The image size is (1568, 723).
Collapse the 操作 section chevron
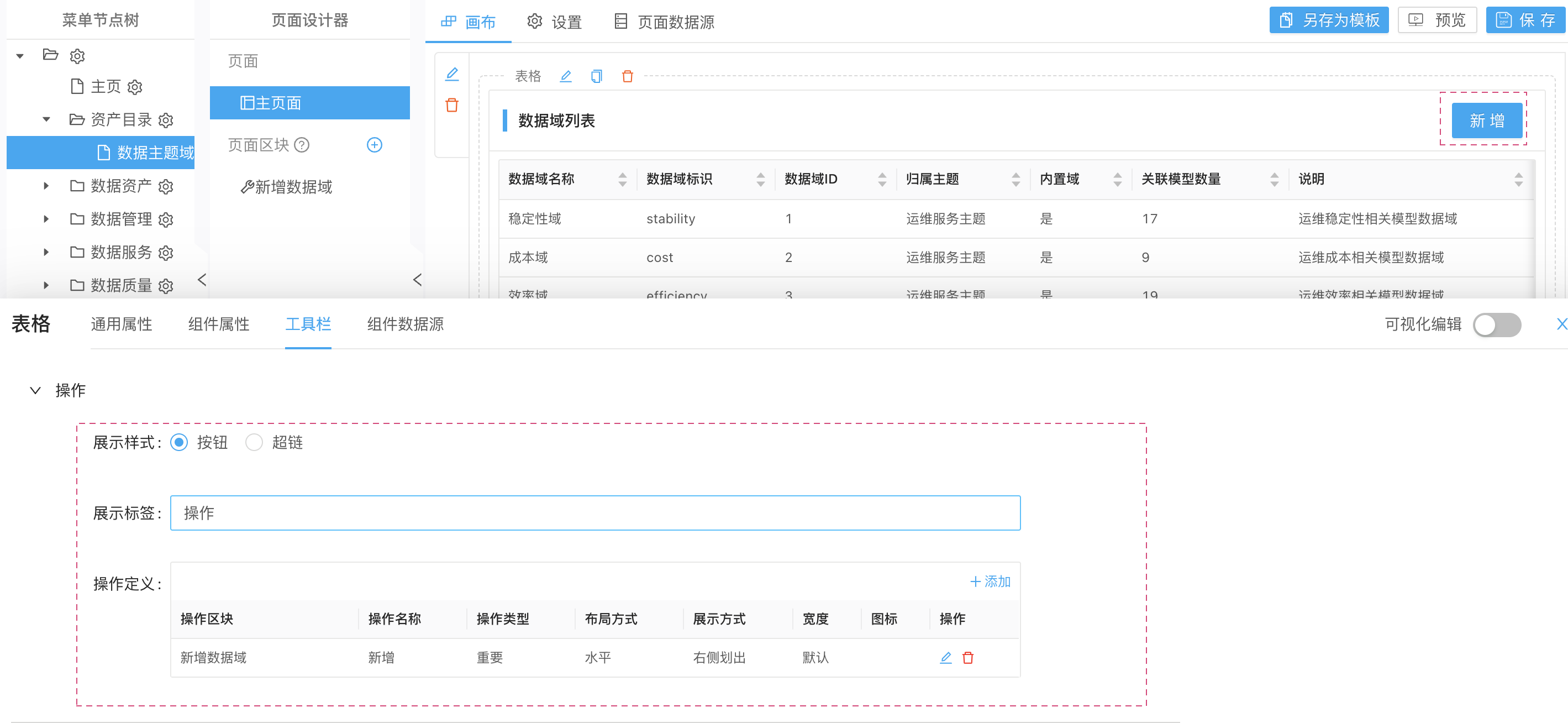coord(35,390)
